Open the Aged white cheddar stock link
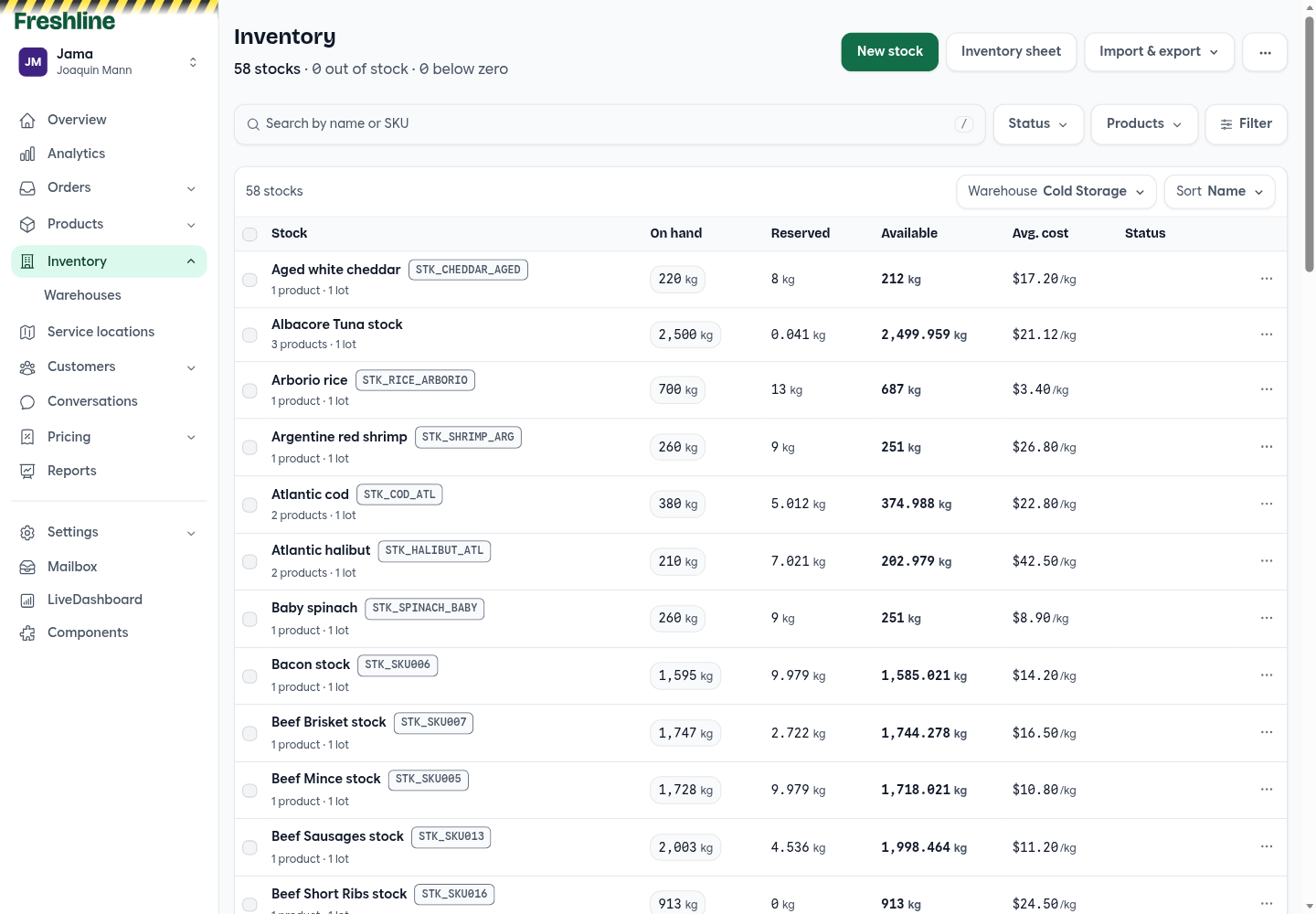This screenshot has height=914, width=1316. 335,270
